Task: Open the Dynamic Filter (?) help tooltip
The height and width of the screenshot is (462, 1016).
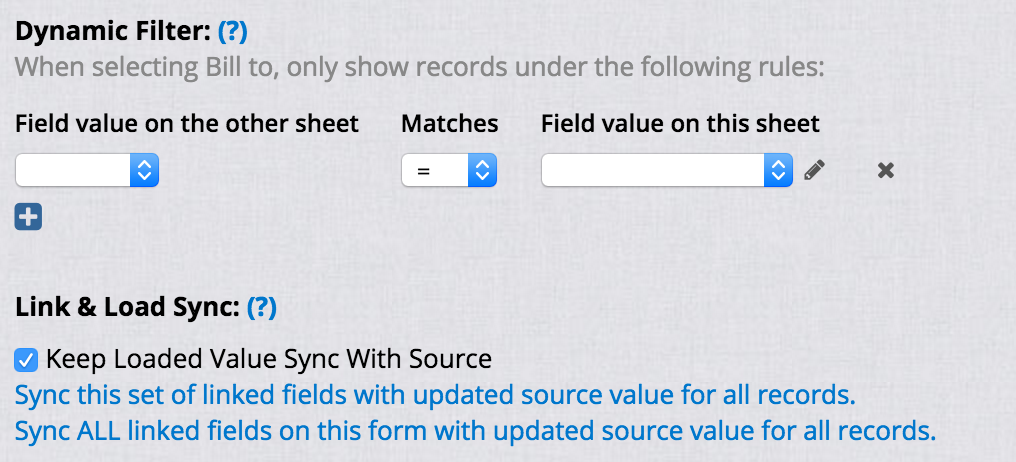Action: (x=233, y=31)
